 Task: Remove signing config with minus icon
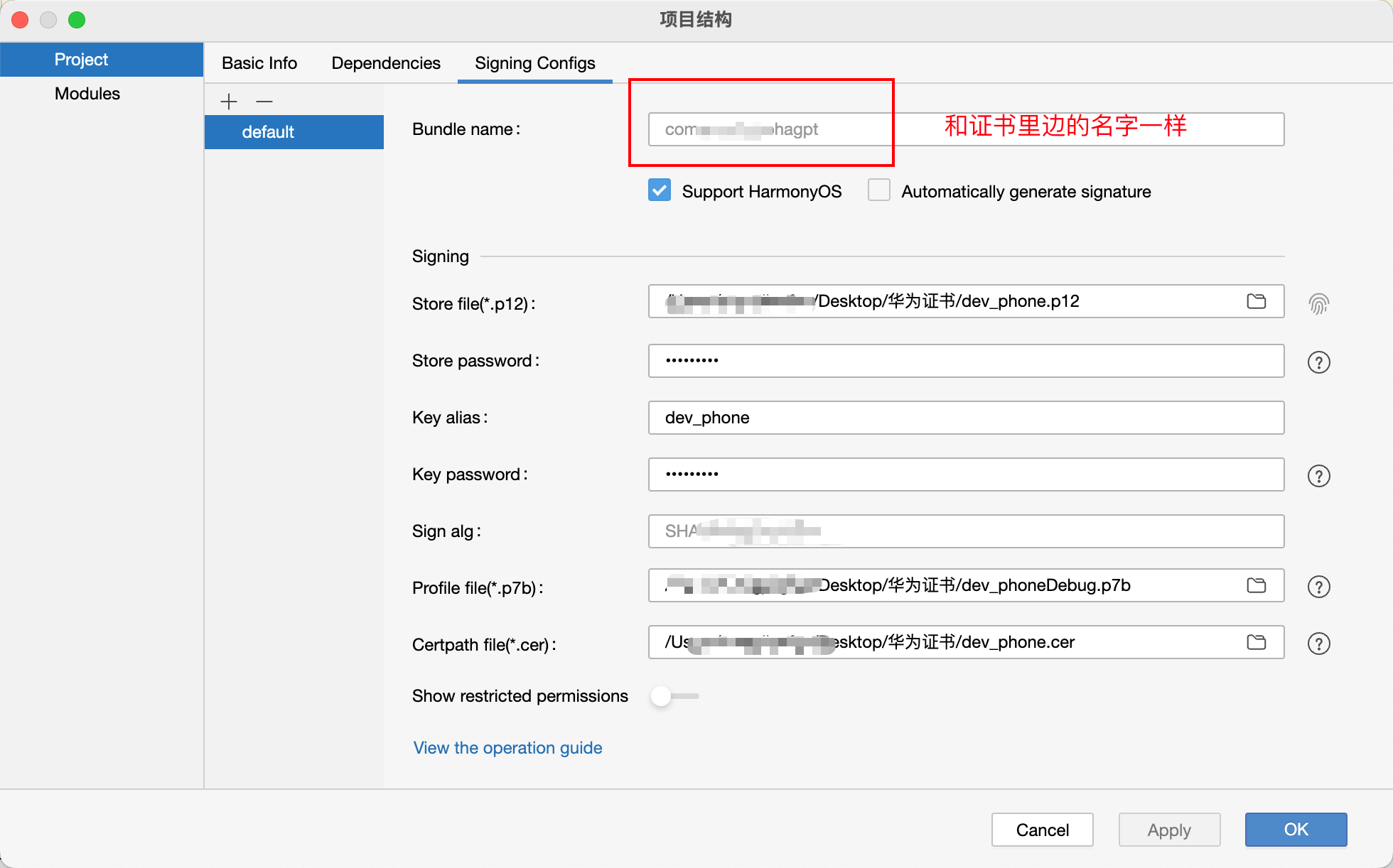pos(264,102)
